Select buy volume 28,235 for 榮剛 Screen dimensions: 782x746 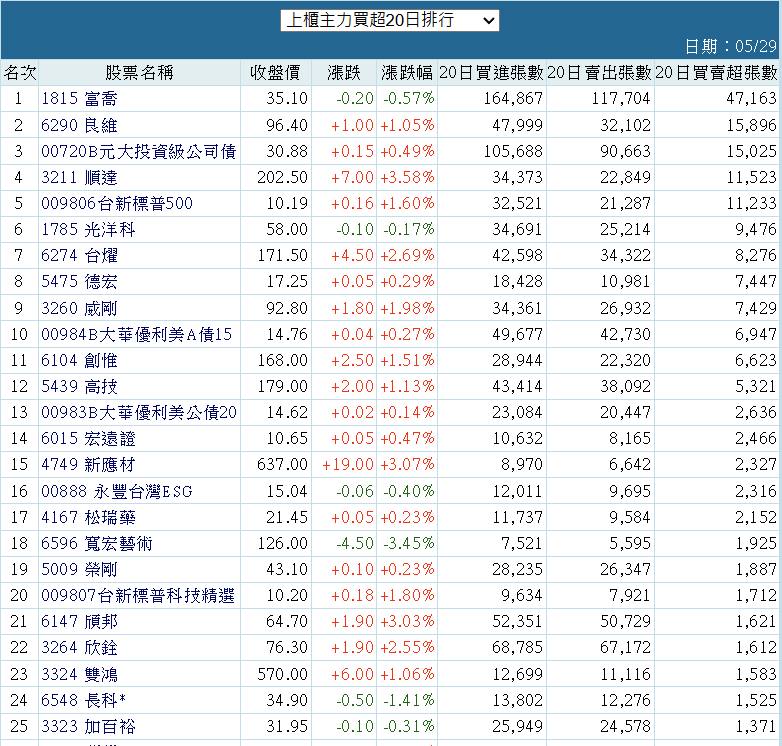point(517,569)
